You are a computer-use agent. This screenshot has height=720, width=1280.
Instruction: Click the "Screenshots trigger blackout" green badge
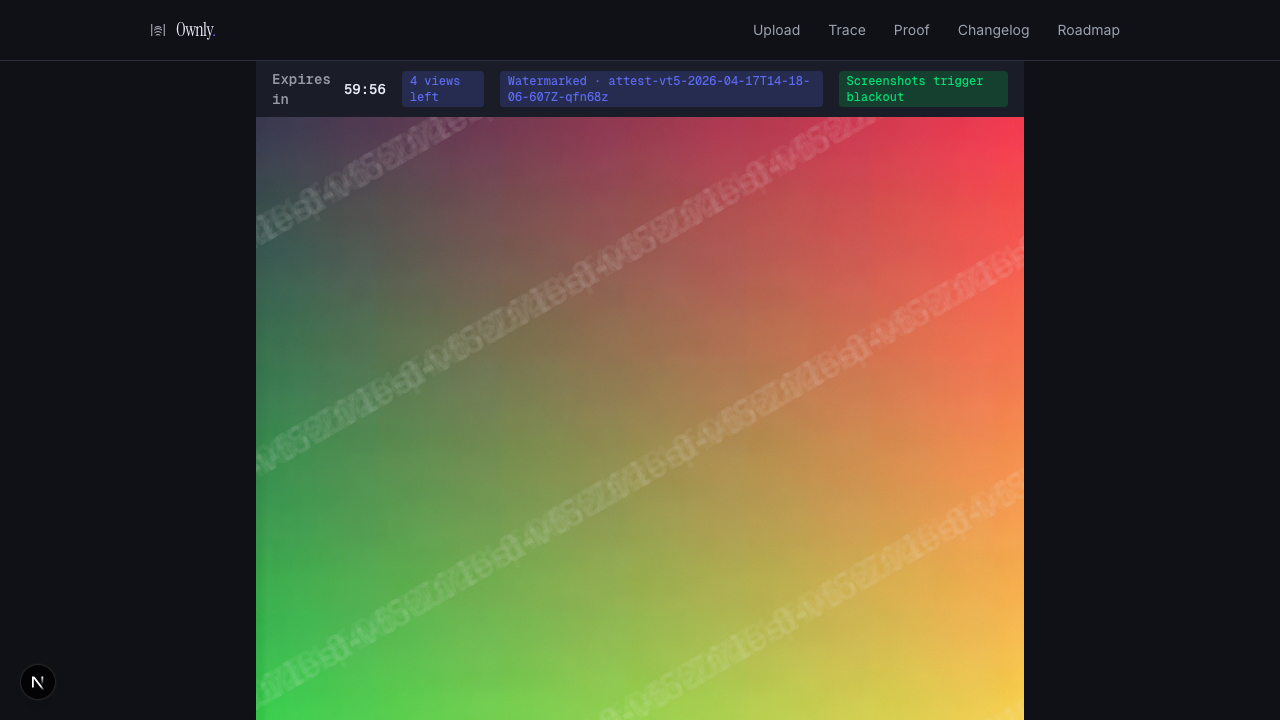pos(922,89)
